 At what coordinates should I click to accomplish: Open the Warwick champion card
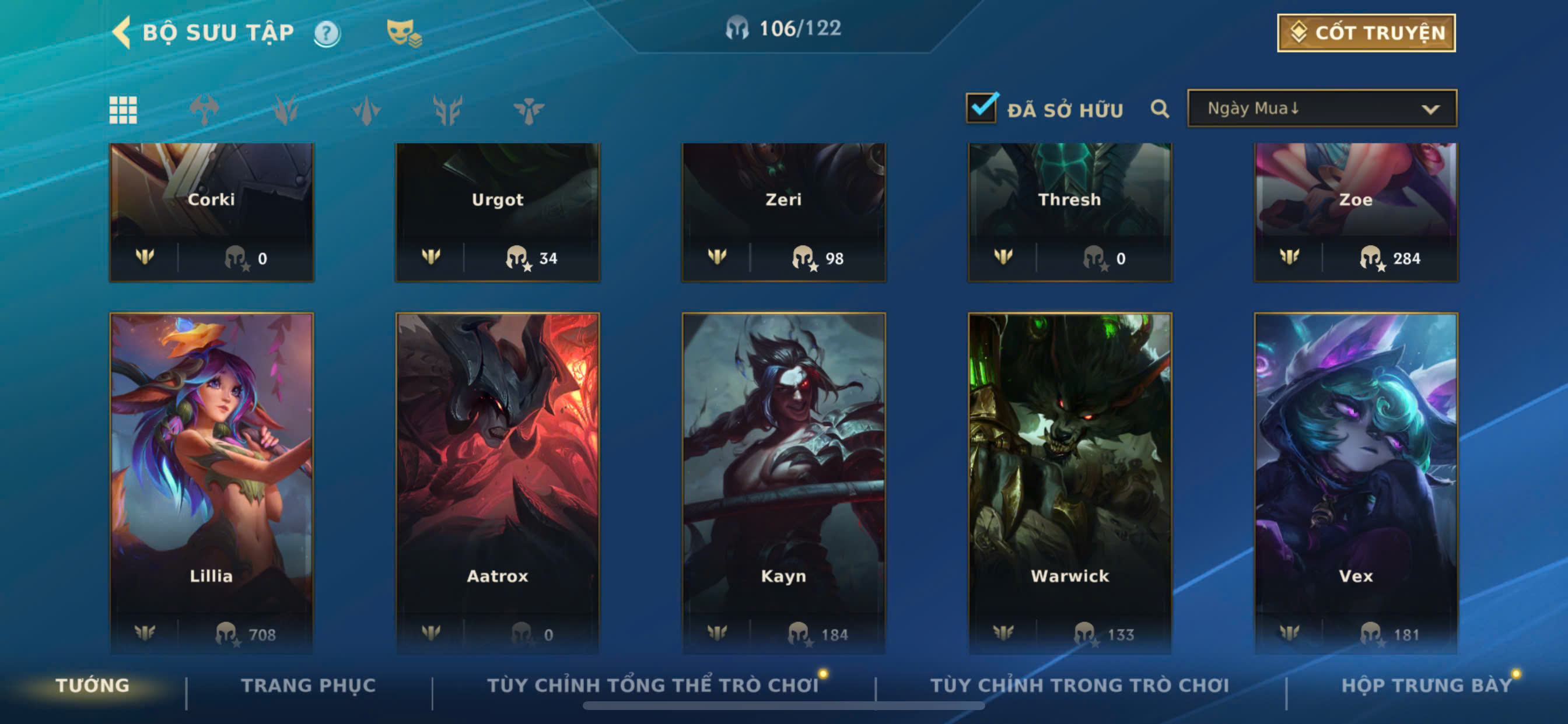pos(1069,484)
